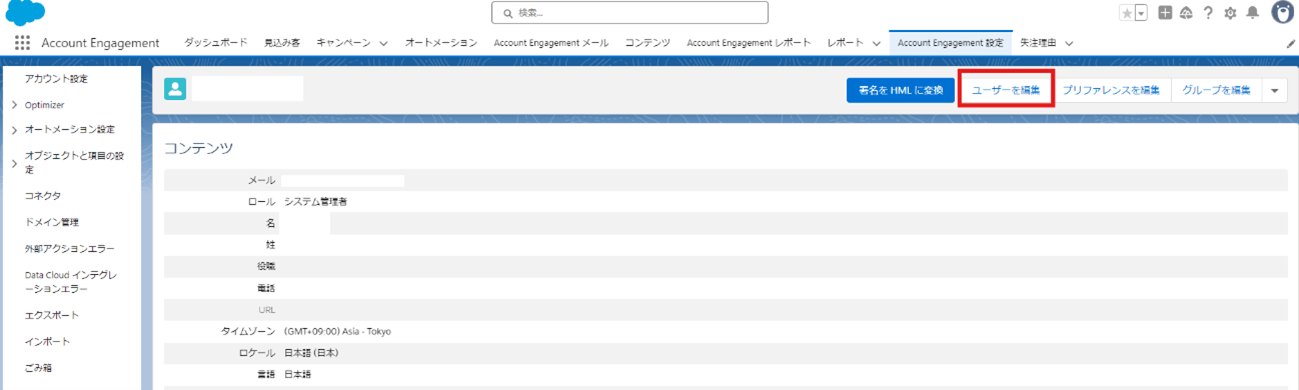1299x390 pixels.
Task: Open dropdown arrow next to グループを編集
Action: coord(1274,90)
